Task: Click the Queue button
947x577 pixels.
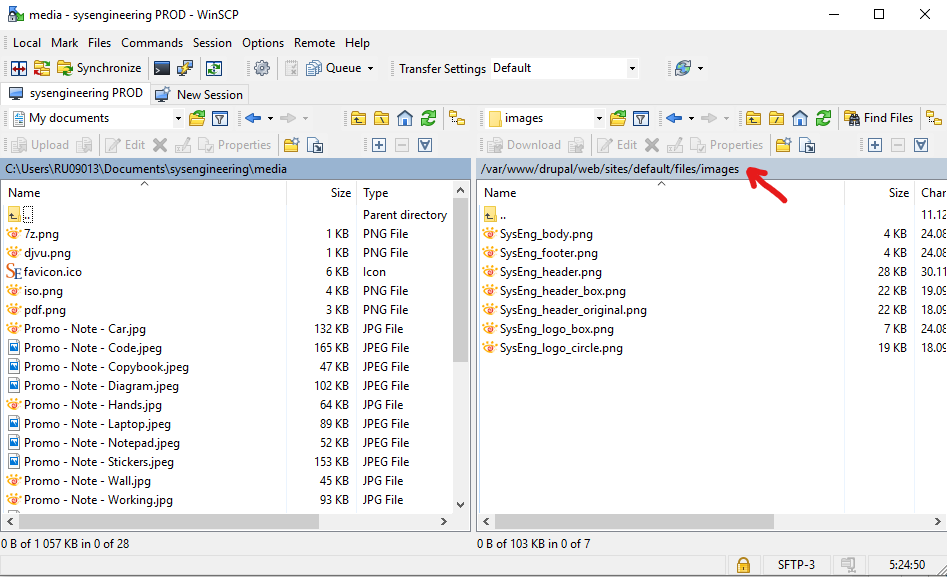Action: tap(333, 68)
